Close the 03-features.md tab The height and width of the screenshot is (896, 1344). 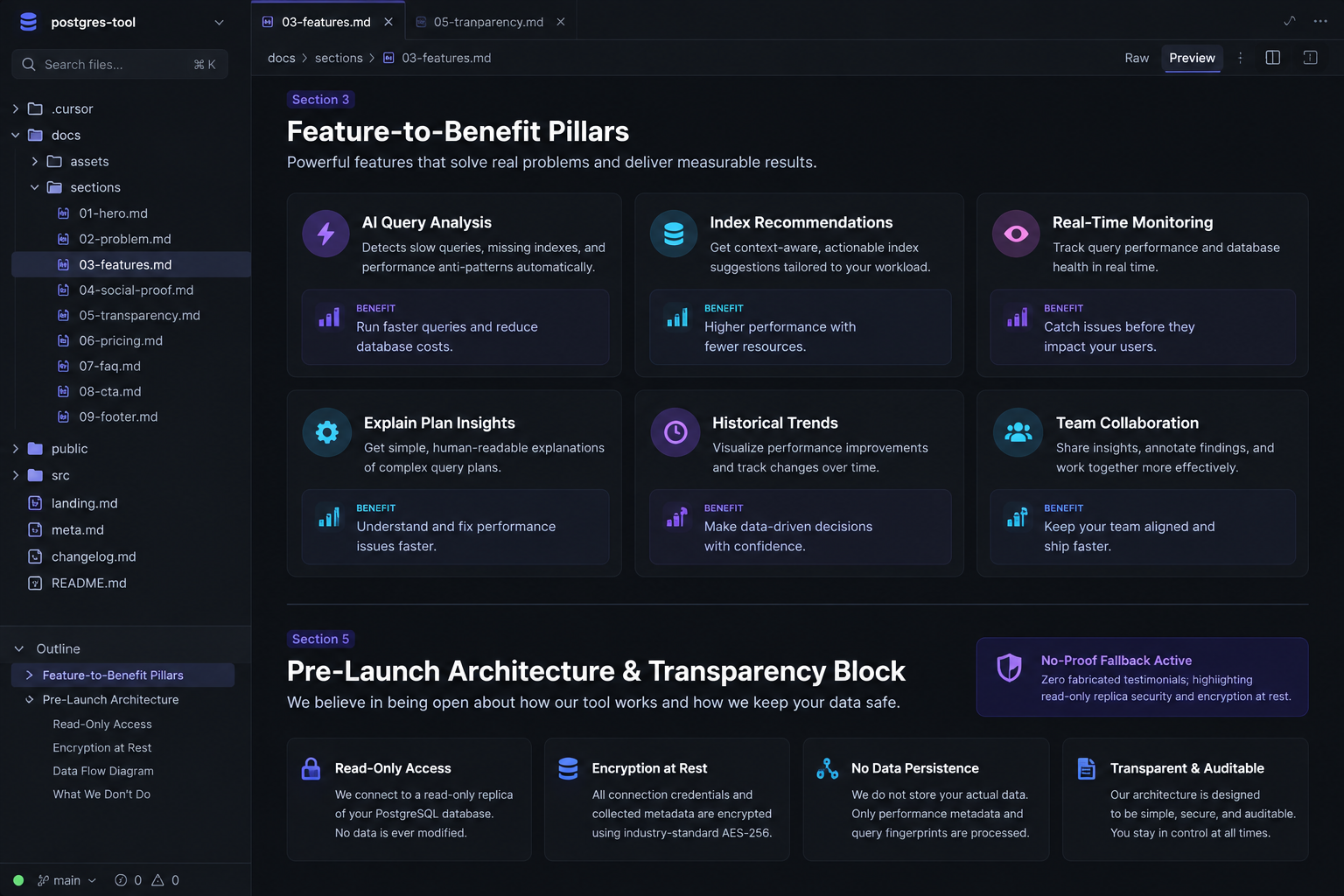click(x=388, y=22)
